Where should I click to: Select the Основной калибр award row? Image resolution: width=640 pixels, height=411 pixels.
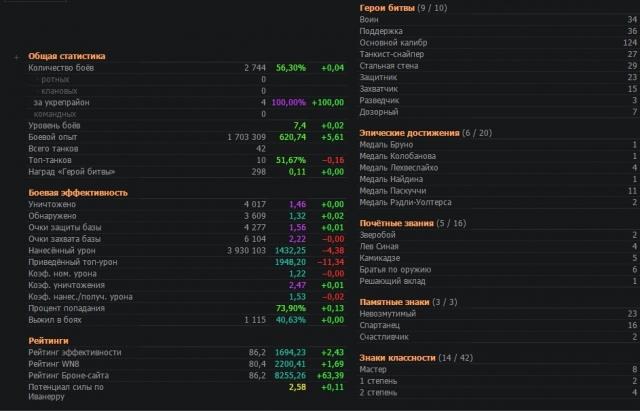(x=396, y=42)
